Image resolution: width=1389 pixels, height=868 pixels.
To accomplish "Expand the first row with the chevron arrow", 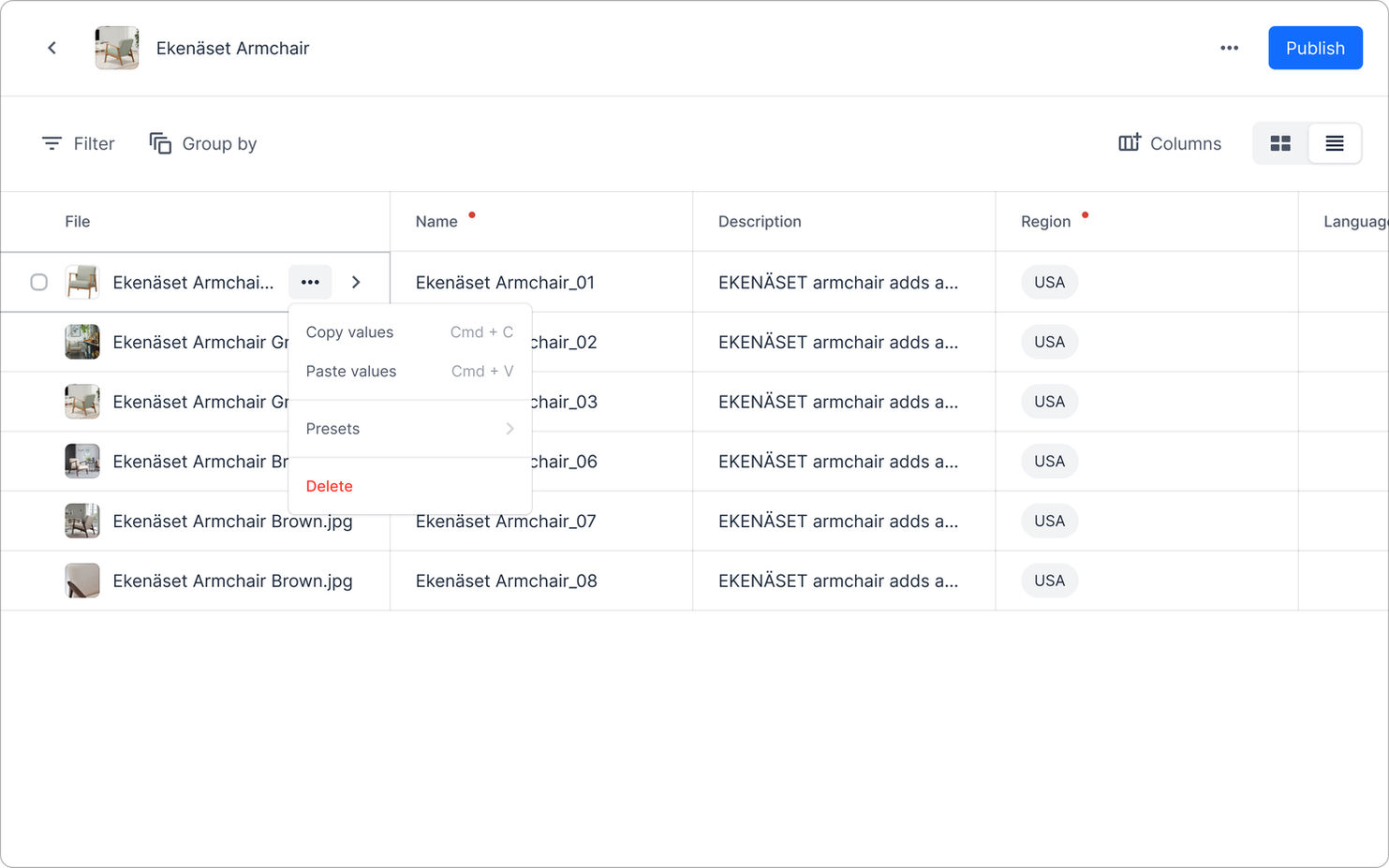I will tap(356, 282).
